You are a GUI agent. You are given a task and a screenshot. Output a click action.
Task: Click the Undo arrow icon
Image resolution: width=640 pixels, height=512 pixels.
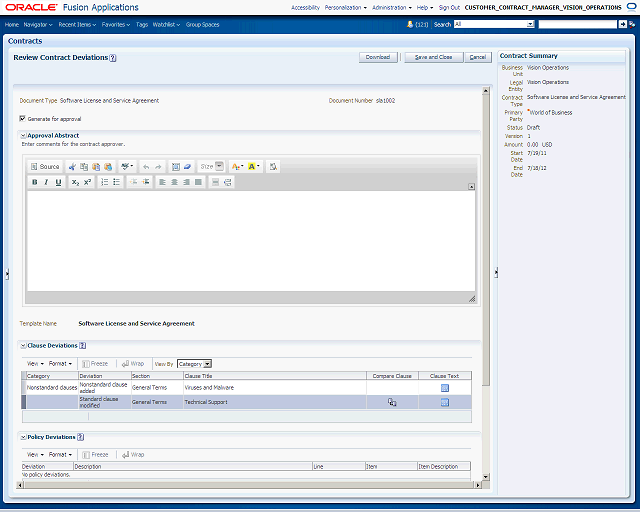click(146, 167)
